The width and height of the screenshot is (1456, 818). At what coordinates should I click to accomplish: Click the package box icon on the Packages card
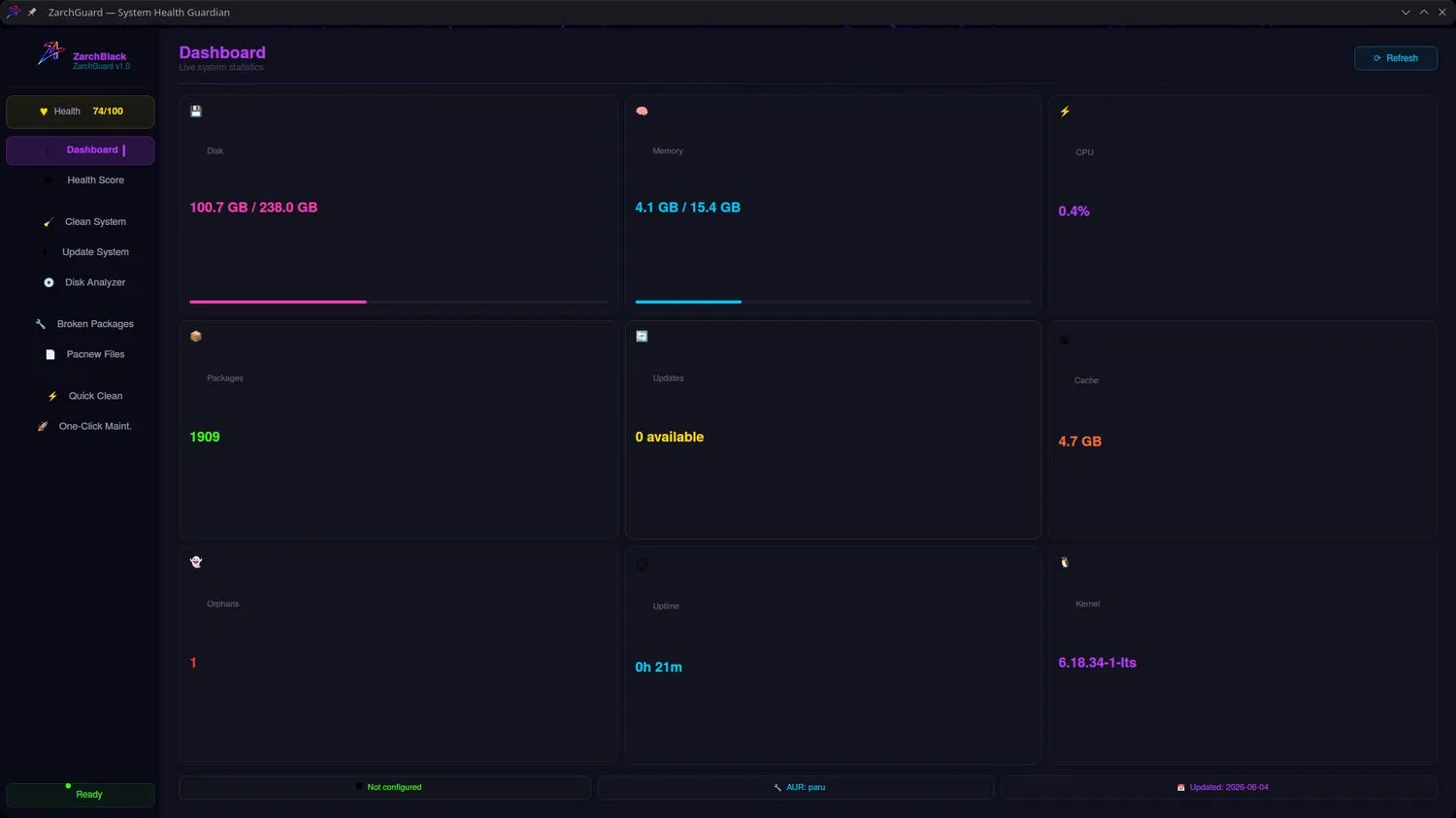point(196,337)
